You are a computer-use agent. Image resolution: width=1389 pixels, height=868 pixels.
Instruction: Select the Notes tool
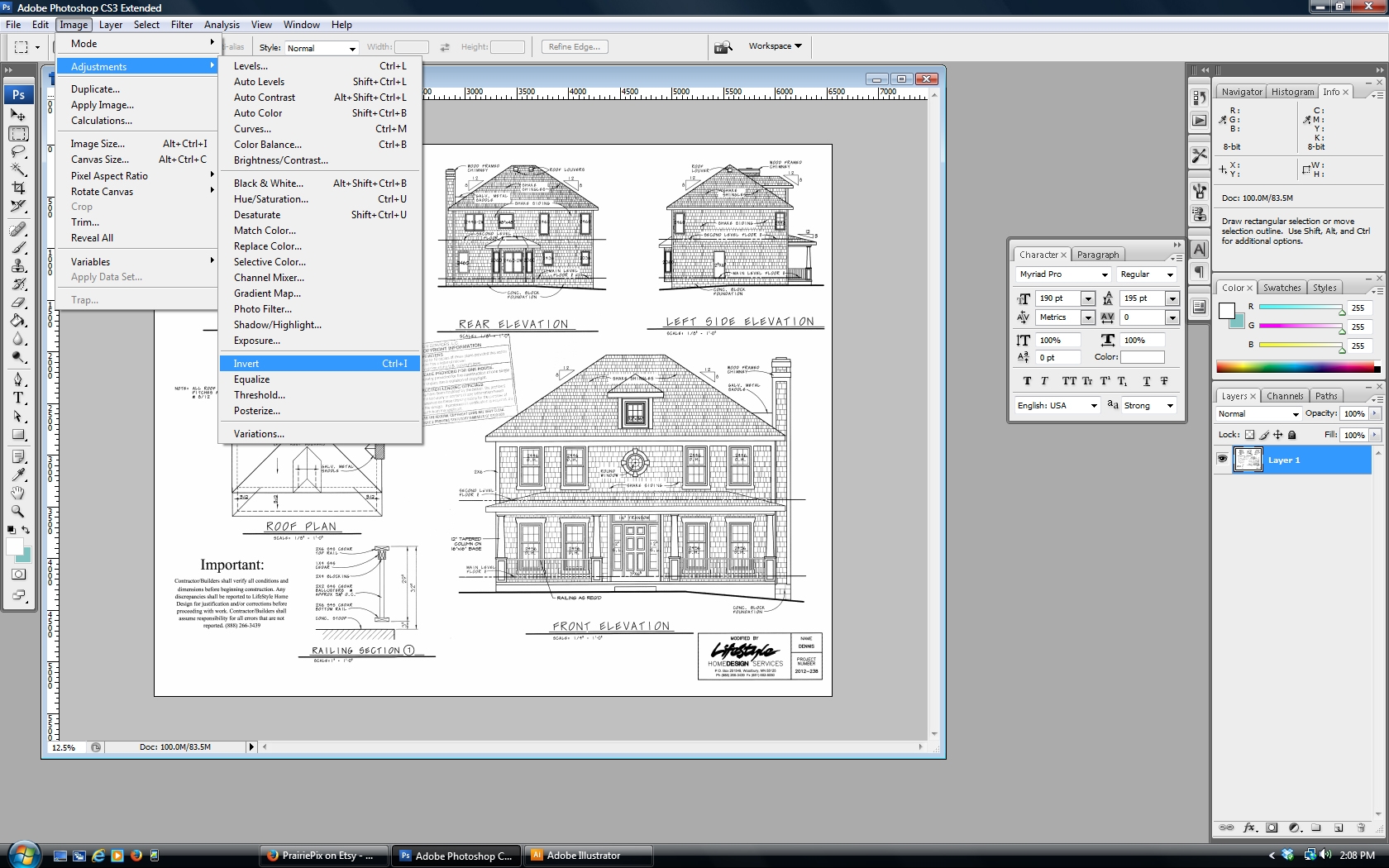click(18, 456)
